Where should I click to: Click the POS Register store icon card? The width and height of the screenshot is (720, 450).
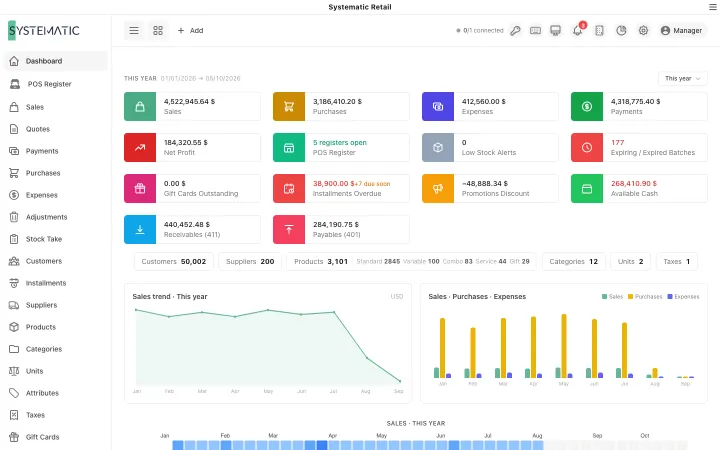[289, 147]
